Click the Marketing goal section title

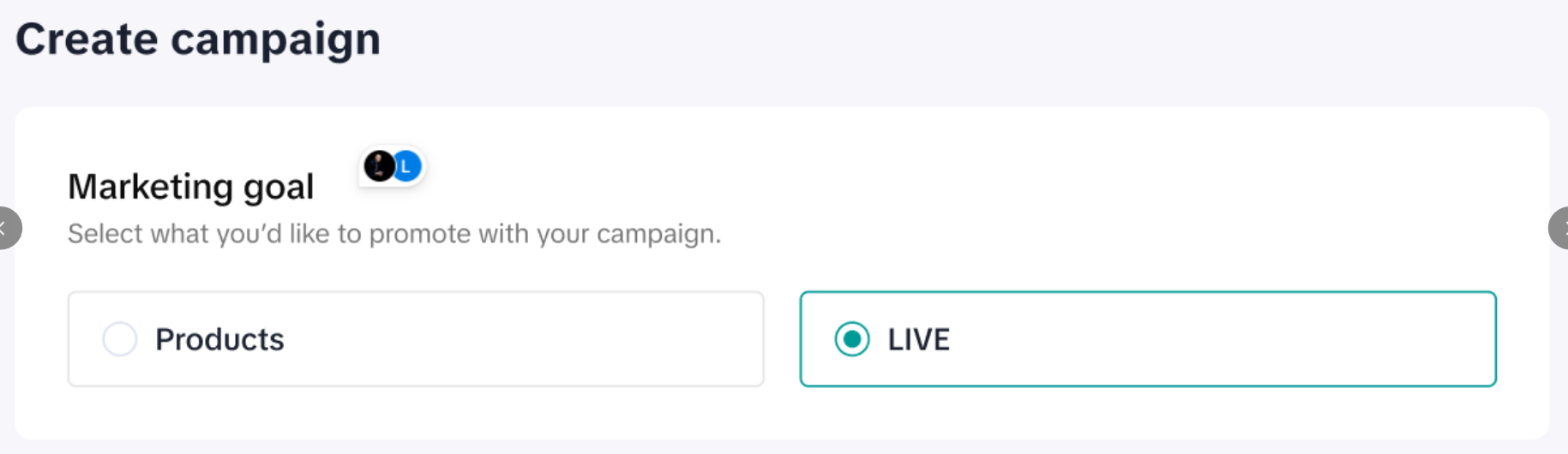(x=190, y=187)
